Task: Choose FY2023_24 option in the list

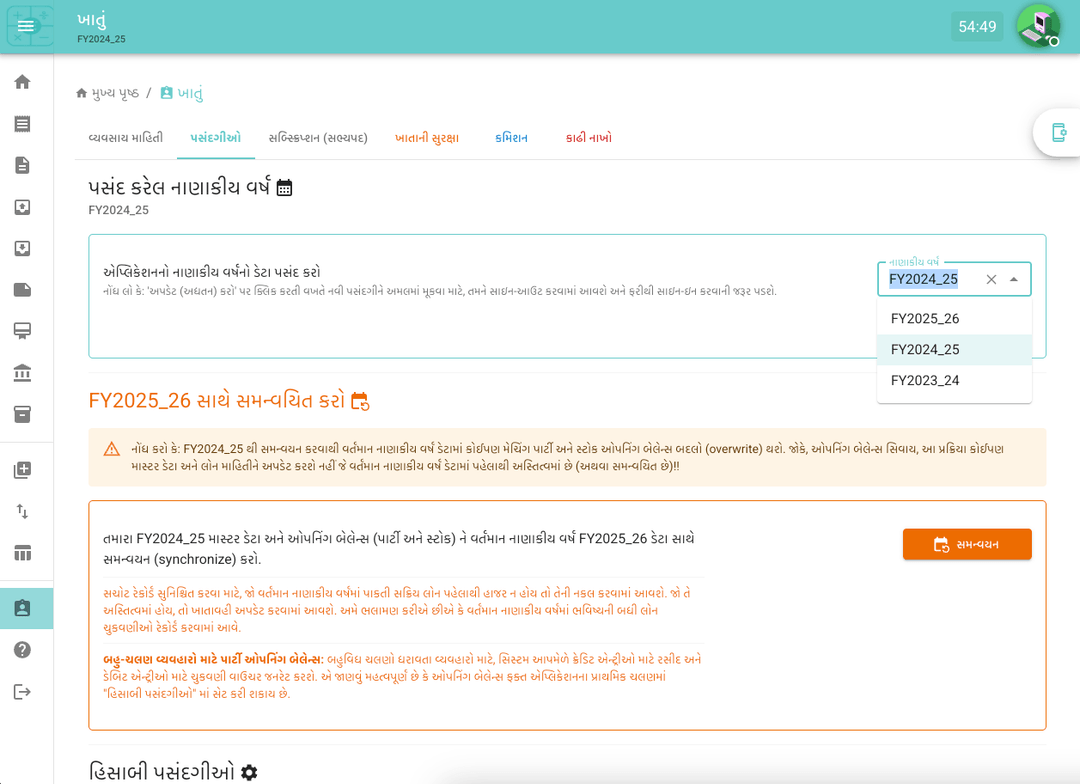Action: click(x=925, y=381)
